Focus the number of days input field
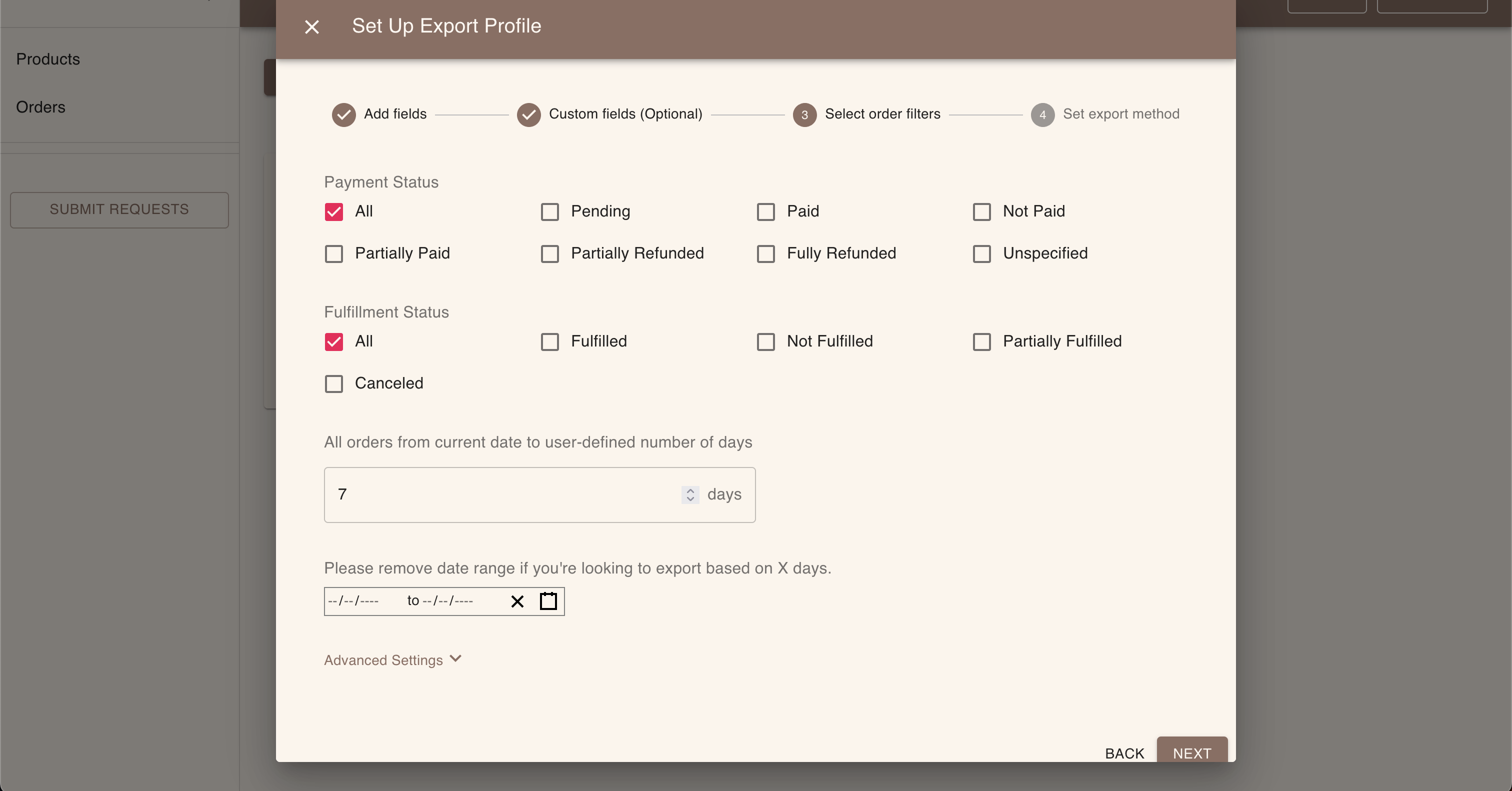The image size is (1512, 791). pyautogui.click(x=505, y=494)
